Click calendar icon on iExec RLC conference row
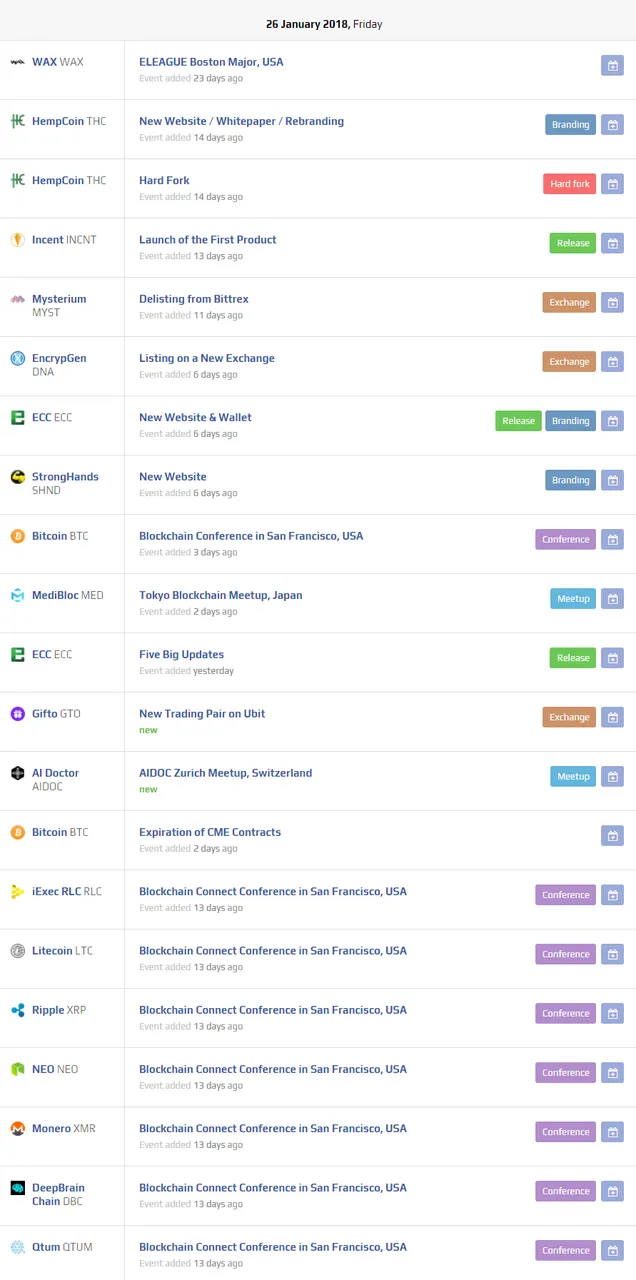Screen dimensions: 636x1280 [x=612, y=895]
